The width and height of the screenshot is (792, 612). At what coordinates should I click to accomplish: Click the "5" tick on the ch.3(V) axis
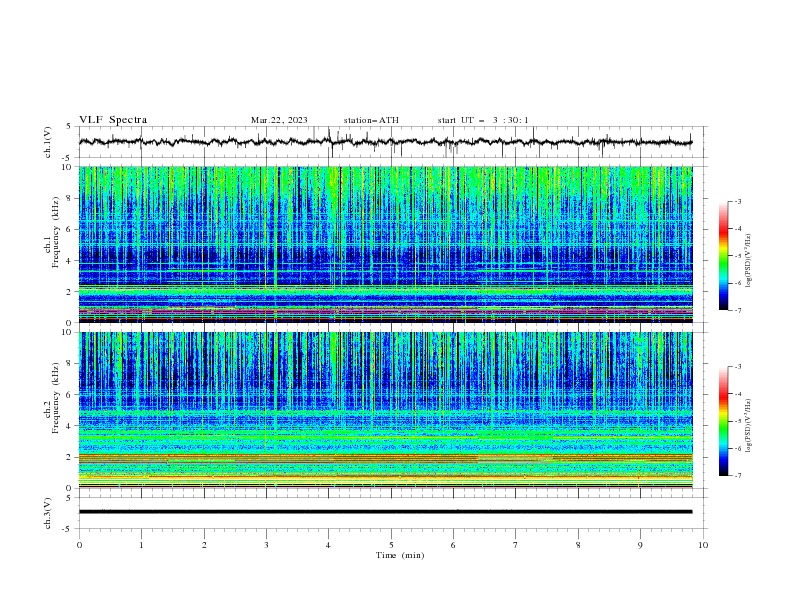69,498
